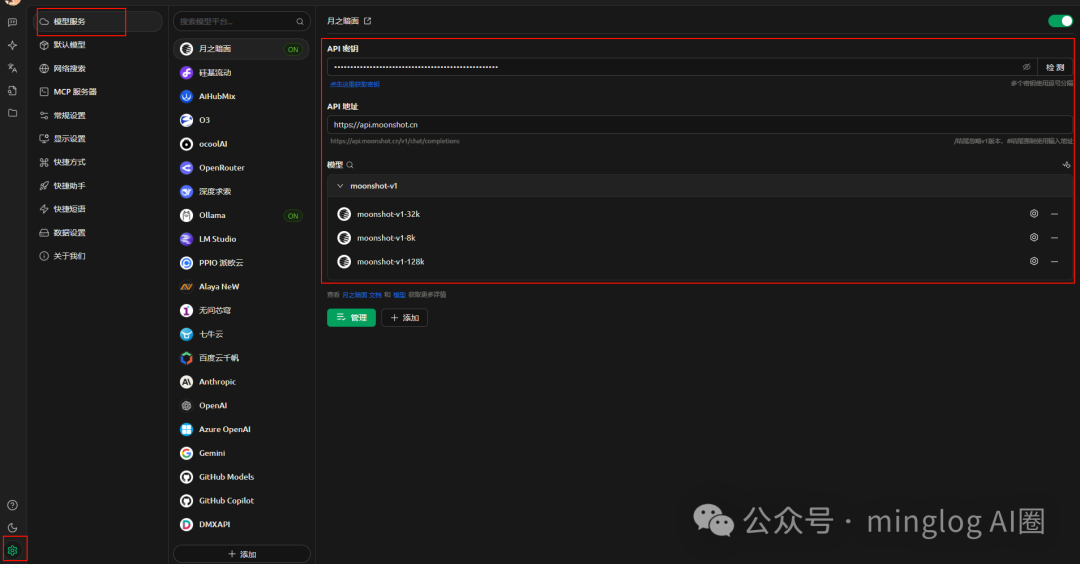Select the ocoolAI provider
The height and width of the screenshot is (564, 1080).
tap(241, 144)
